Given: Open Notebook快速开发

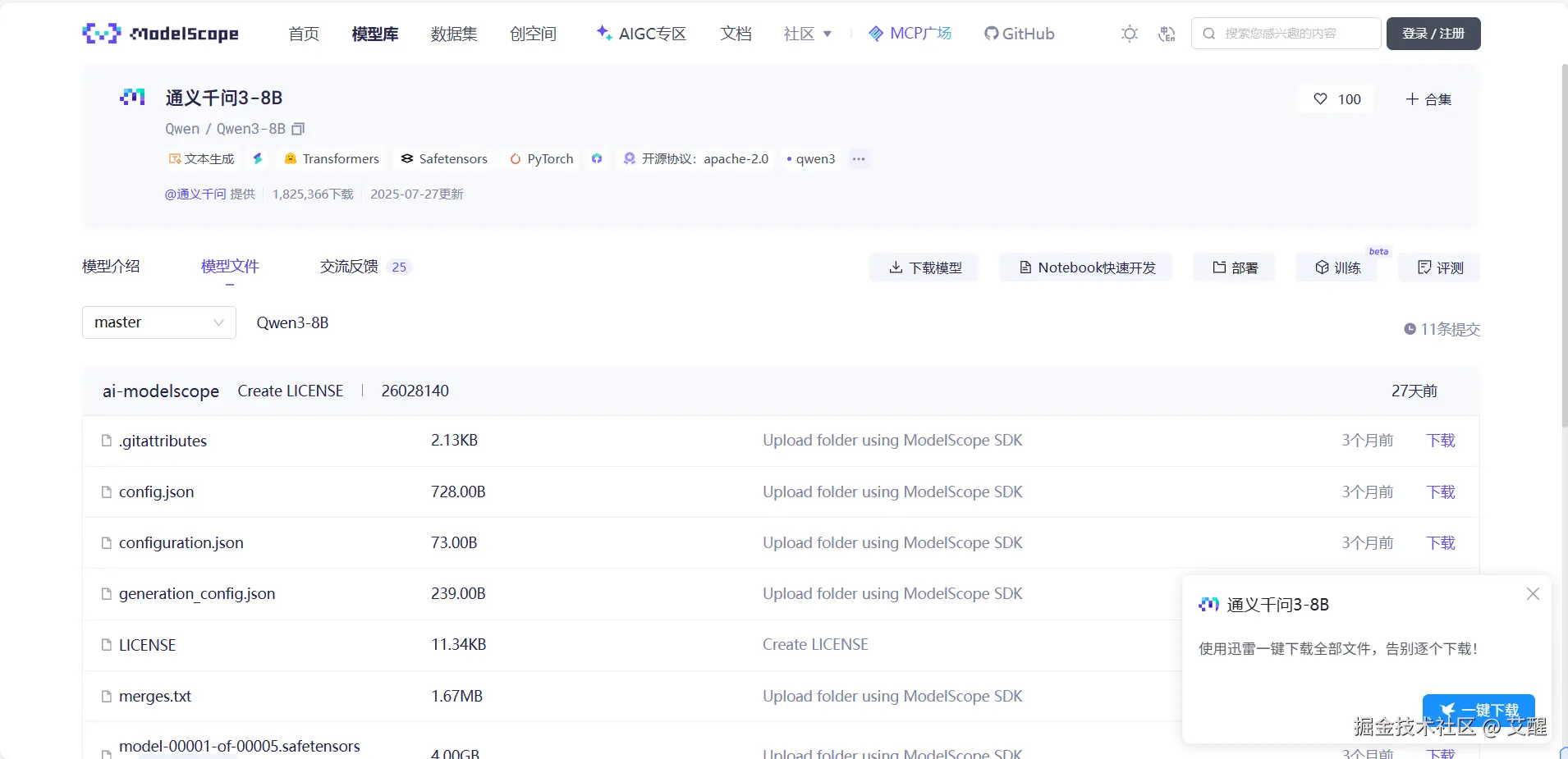Looking at the screenshot, I should click(1086, 267).
